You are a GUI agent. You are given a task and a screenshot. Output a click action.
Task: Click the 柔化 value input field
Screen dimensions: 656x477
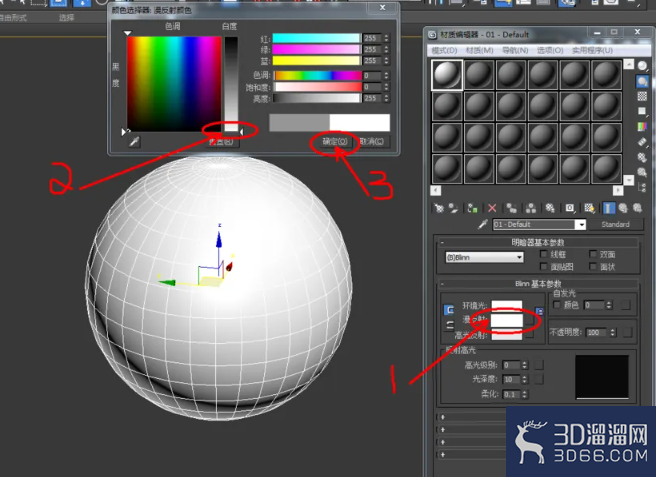pos(511,394)
